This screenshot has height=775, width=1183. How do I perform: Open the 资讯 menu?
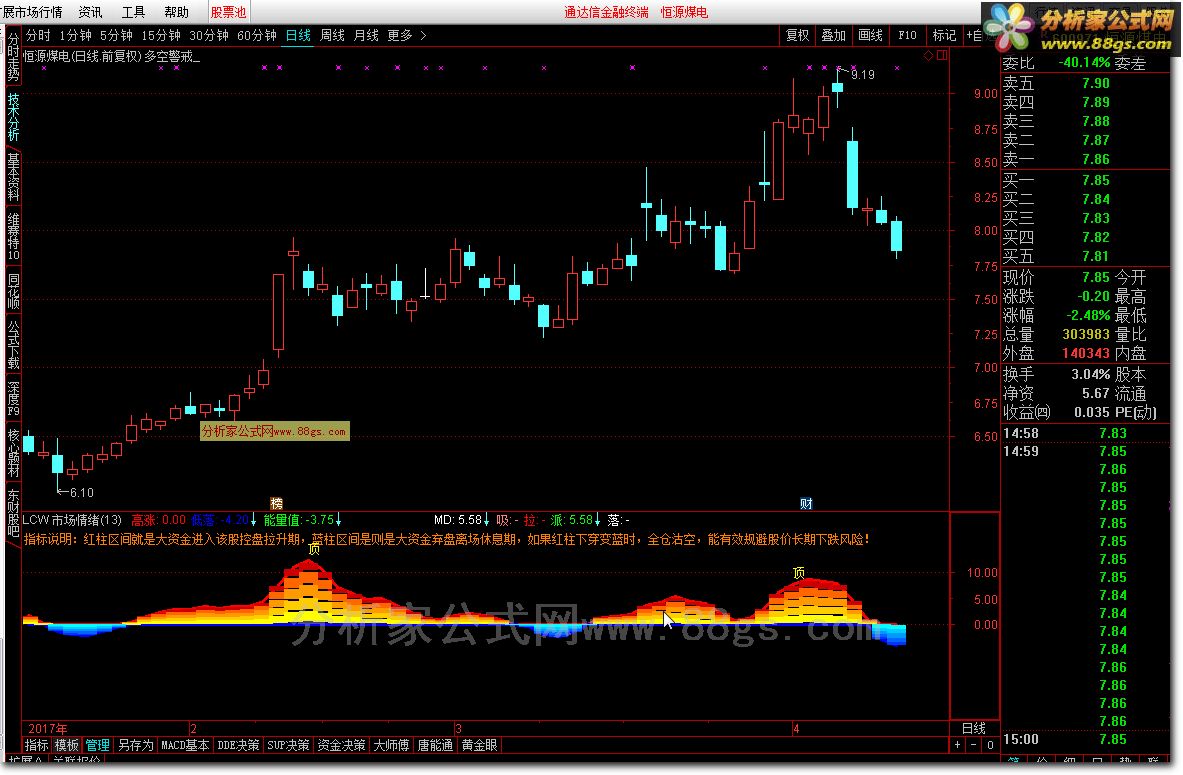coord(91,12)
